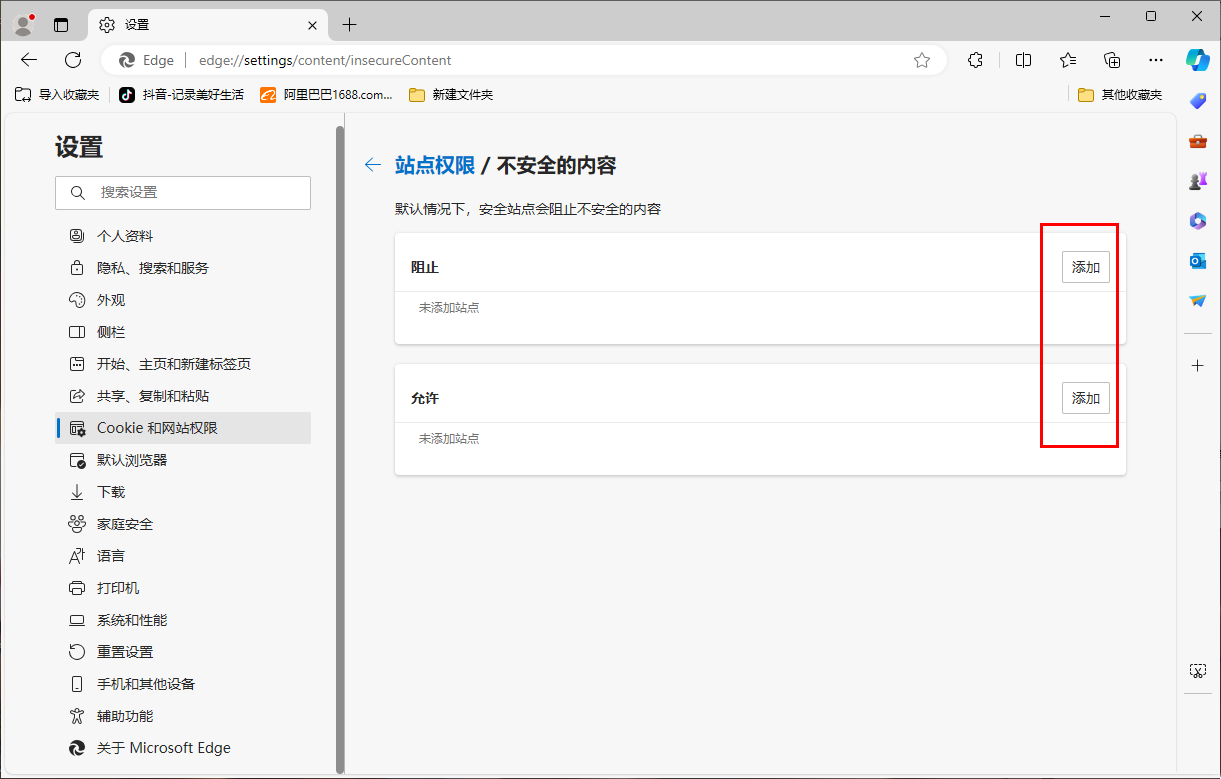
Task: Click 添加 next to 允许
Action: pos(1085,397)
